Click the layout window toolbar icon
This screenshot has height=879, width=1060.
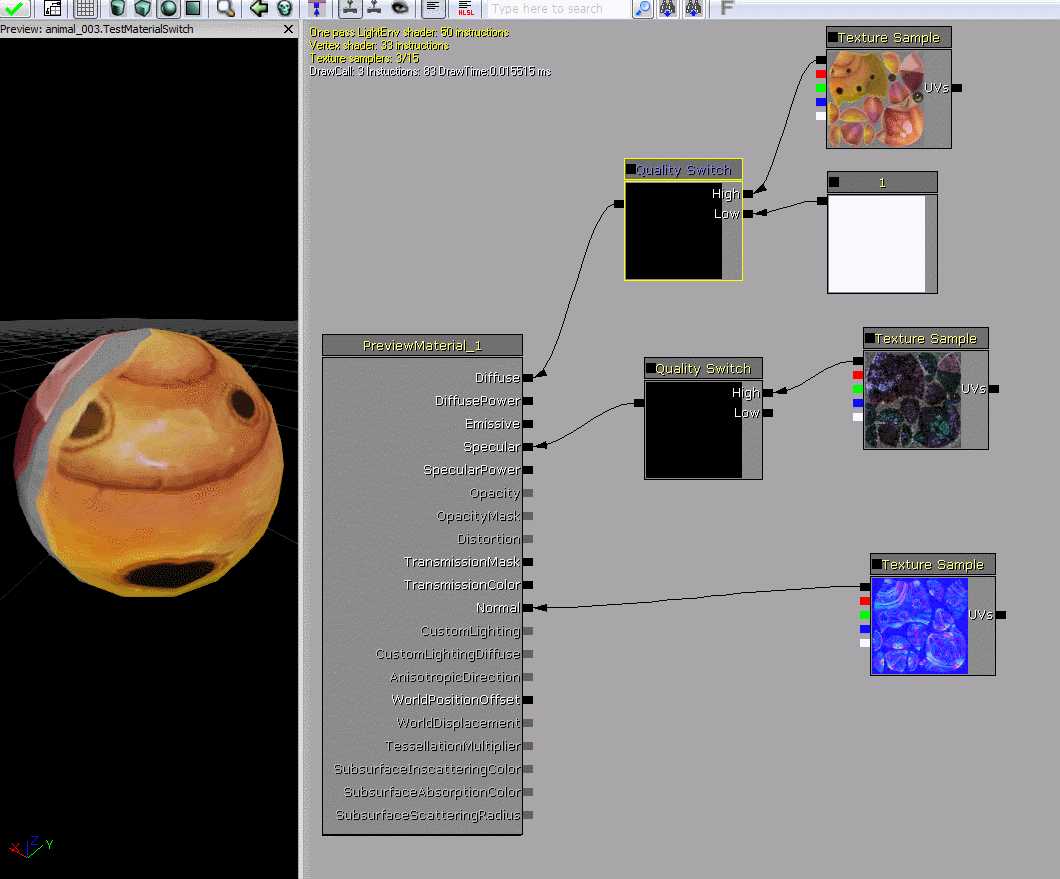click(52, 8)
